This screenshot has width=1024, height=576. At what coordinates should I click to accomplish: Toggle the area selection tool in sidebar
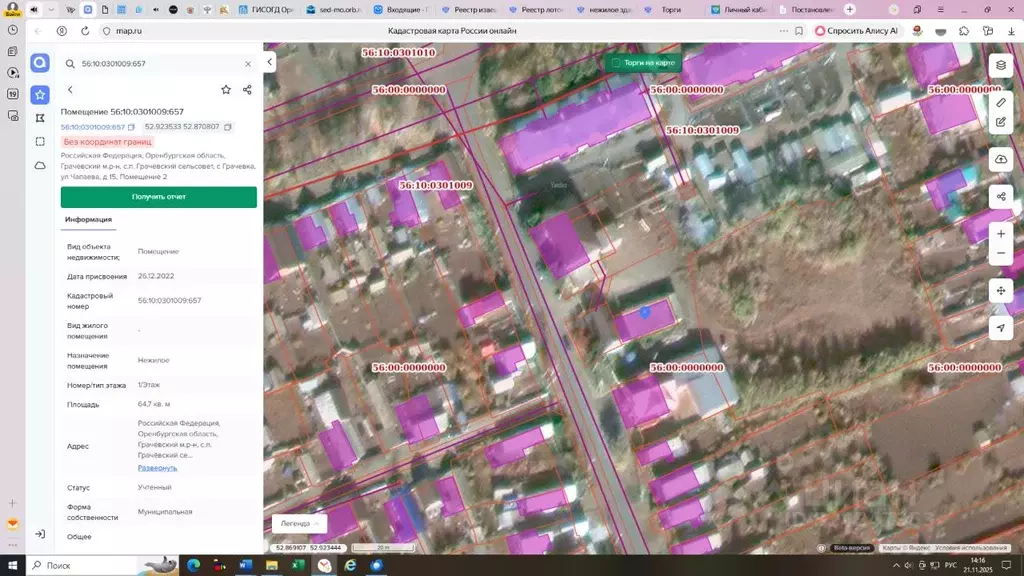(40, 141)
